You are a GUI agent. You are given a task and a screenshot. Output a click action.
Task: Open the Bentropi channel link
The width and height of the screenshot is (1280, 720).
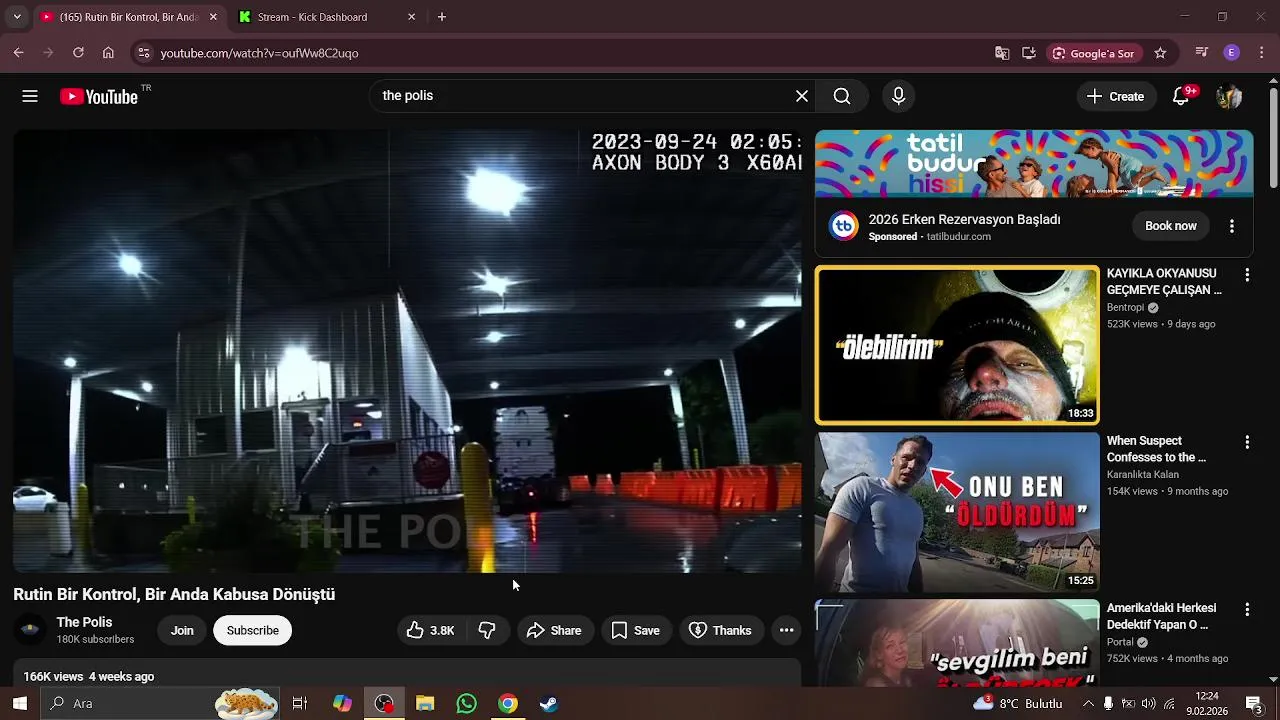tap(1125, 307)
